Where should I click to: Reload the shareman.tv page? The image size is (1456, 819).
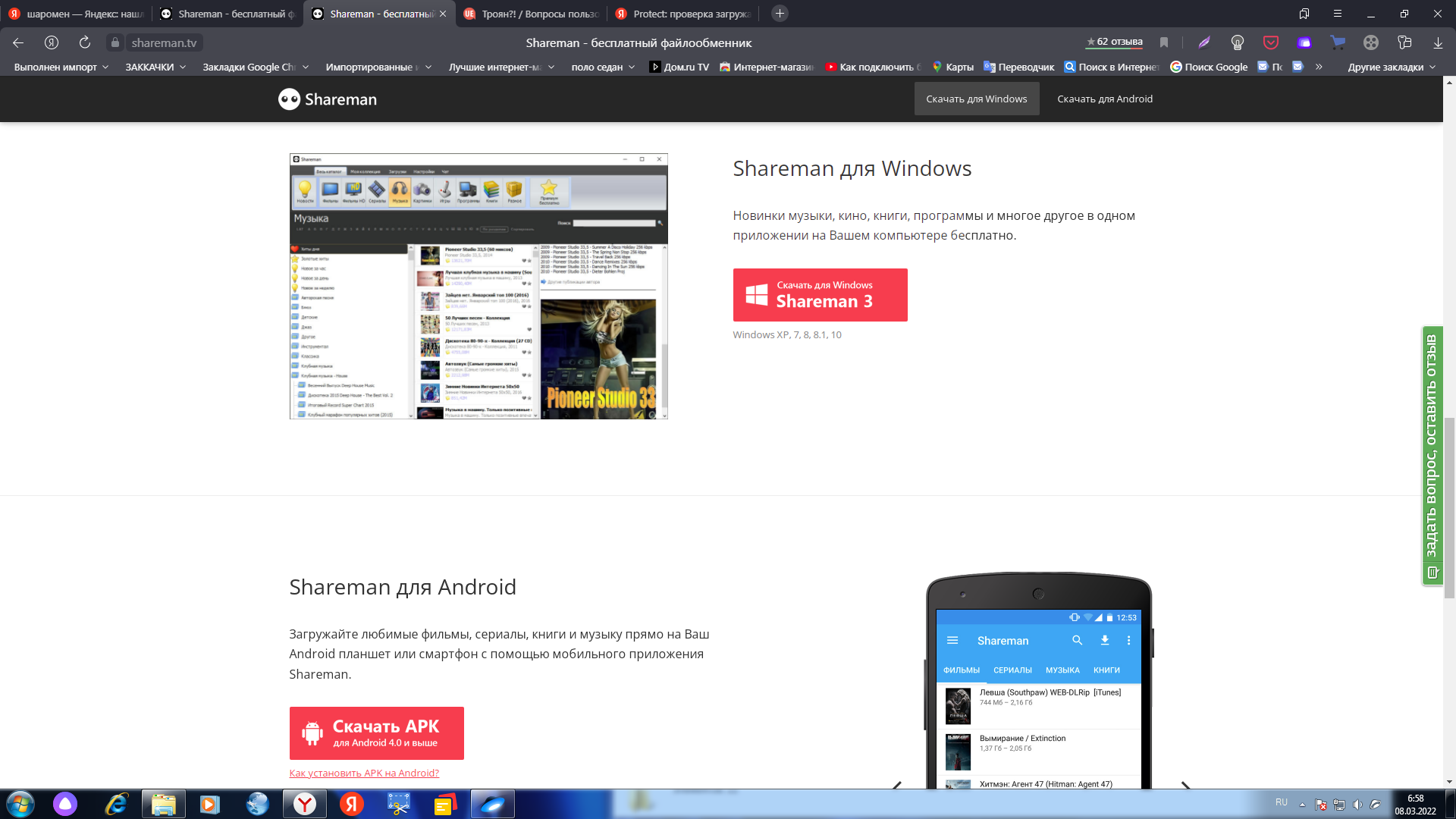85,43
